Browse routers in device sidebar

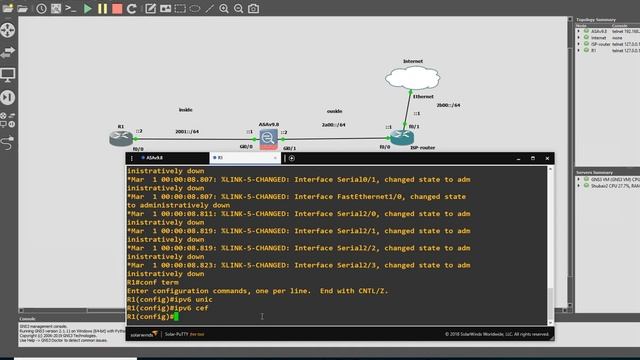click(8, 30)
